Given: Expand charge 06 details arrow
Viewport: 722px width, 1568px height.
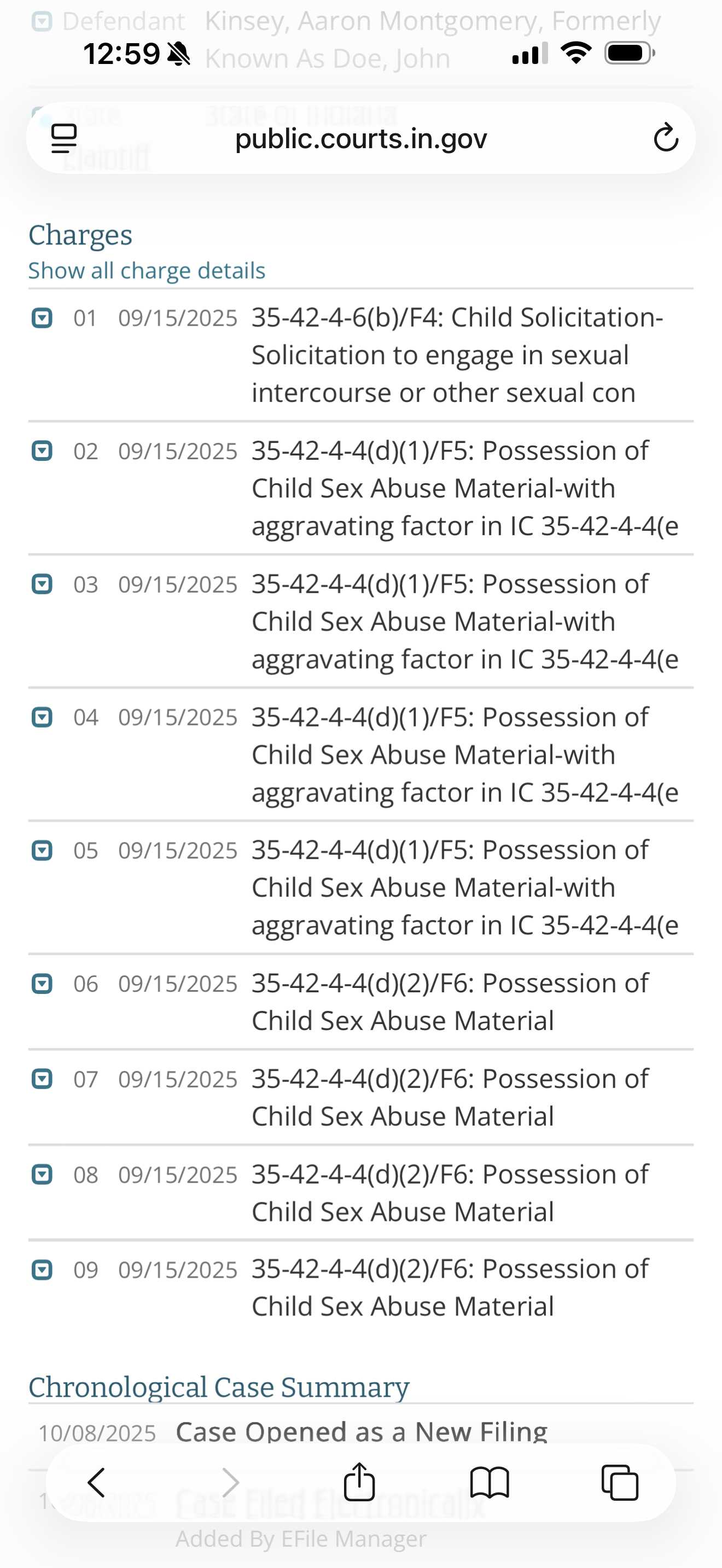Looking at the screenshot, I should 42,984.
